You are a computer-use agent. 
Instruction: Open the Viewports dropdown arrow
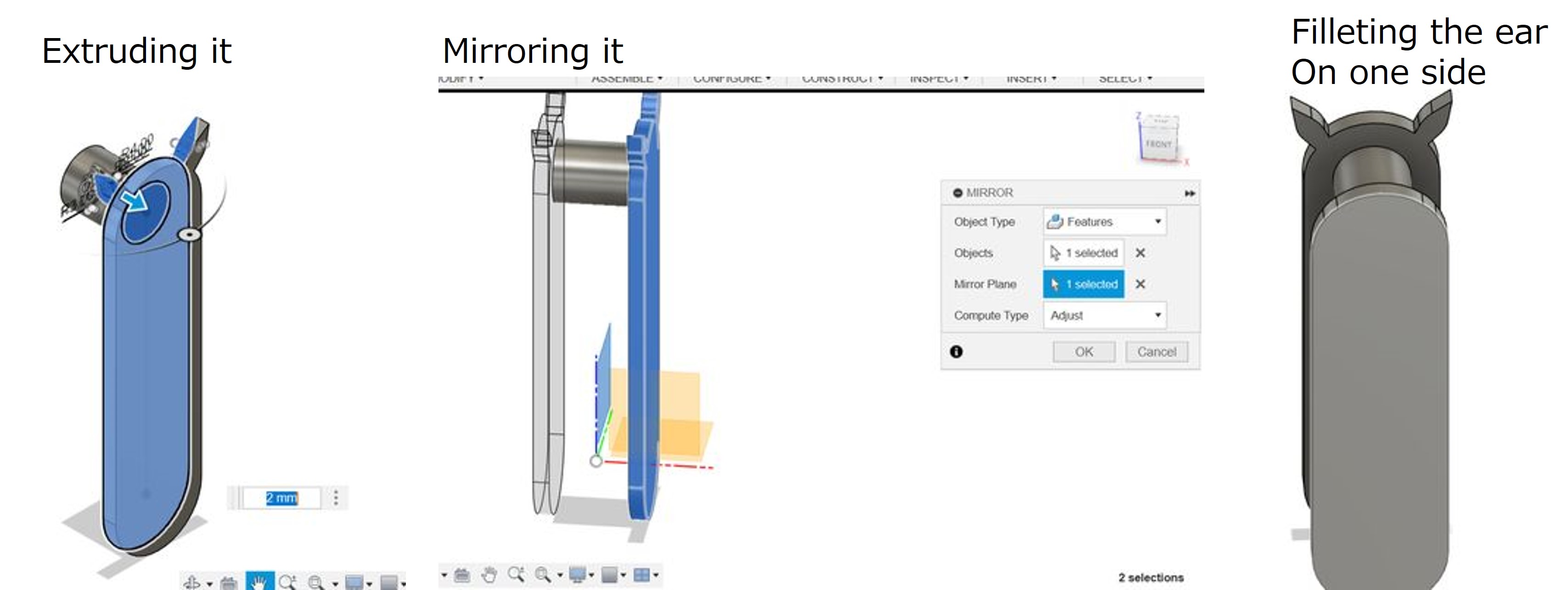[656, 575]
